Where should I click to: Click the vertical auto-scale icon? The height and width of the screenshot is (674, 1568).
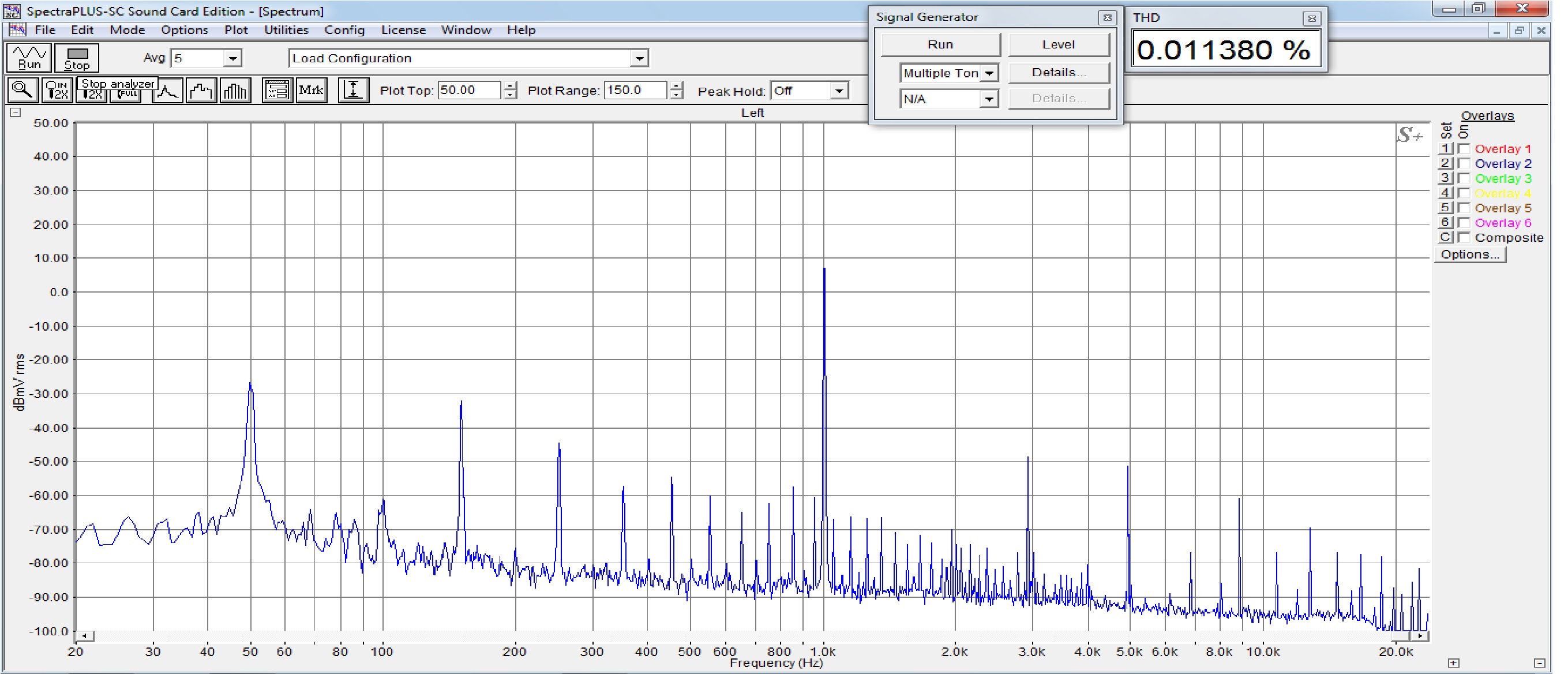point(353,90)
